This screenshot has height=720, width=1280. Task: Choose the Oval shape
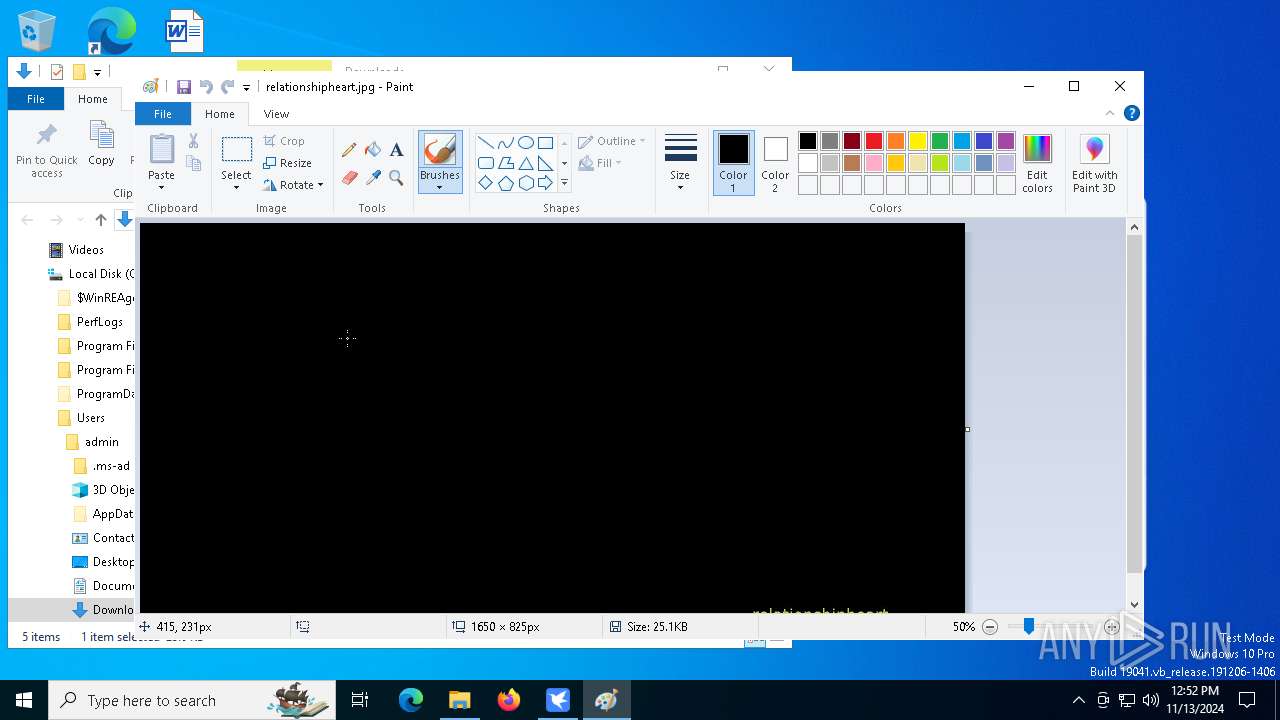525,142
